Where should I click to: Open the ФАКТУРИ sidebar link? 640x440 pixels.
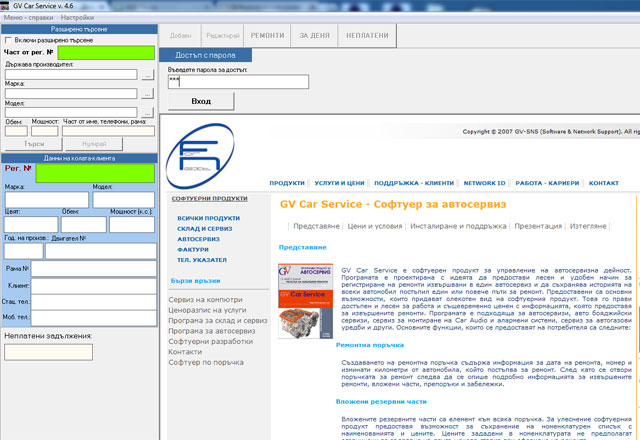point(193,249)
